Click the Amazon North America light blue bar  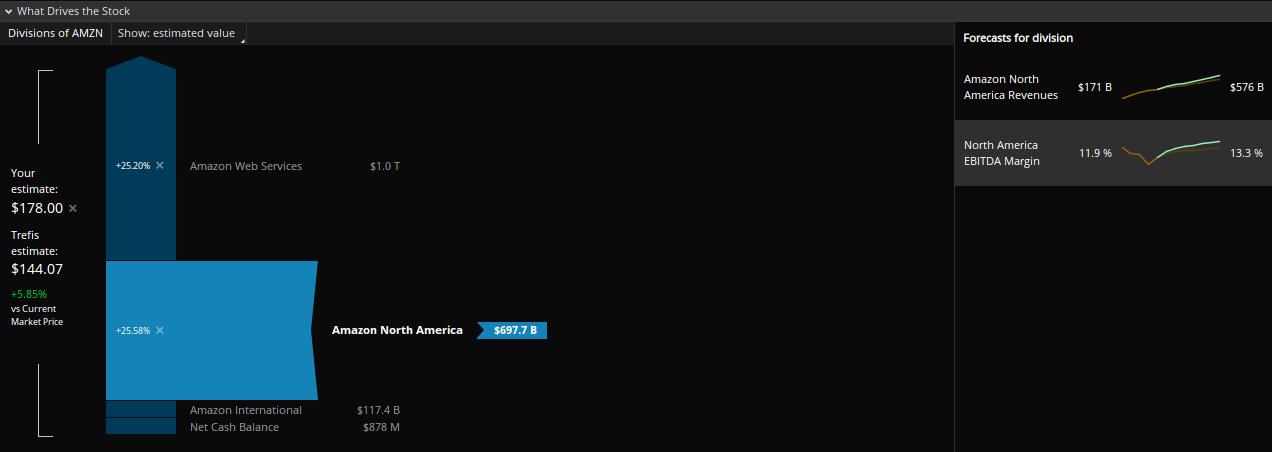pos(211,330)
